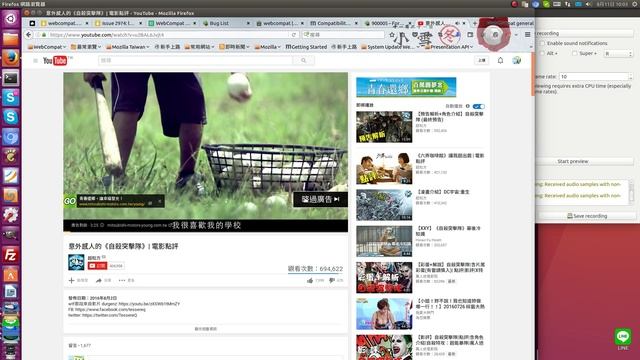
Task: Click the Save recording button
Action: pos(587,216)
